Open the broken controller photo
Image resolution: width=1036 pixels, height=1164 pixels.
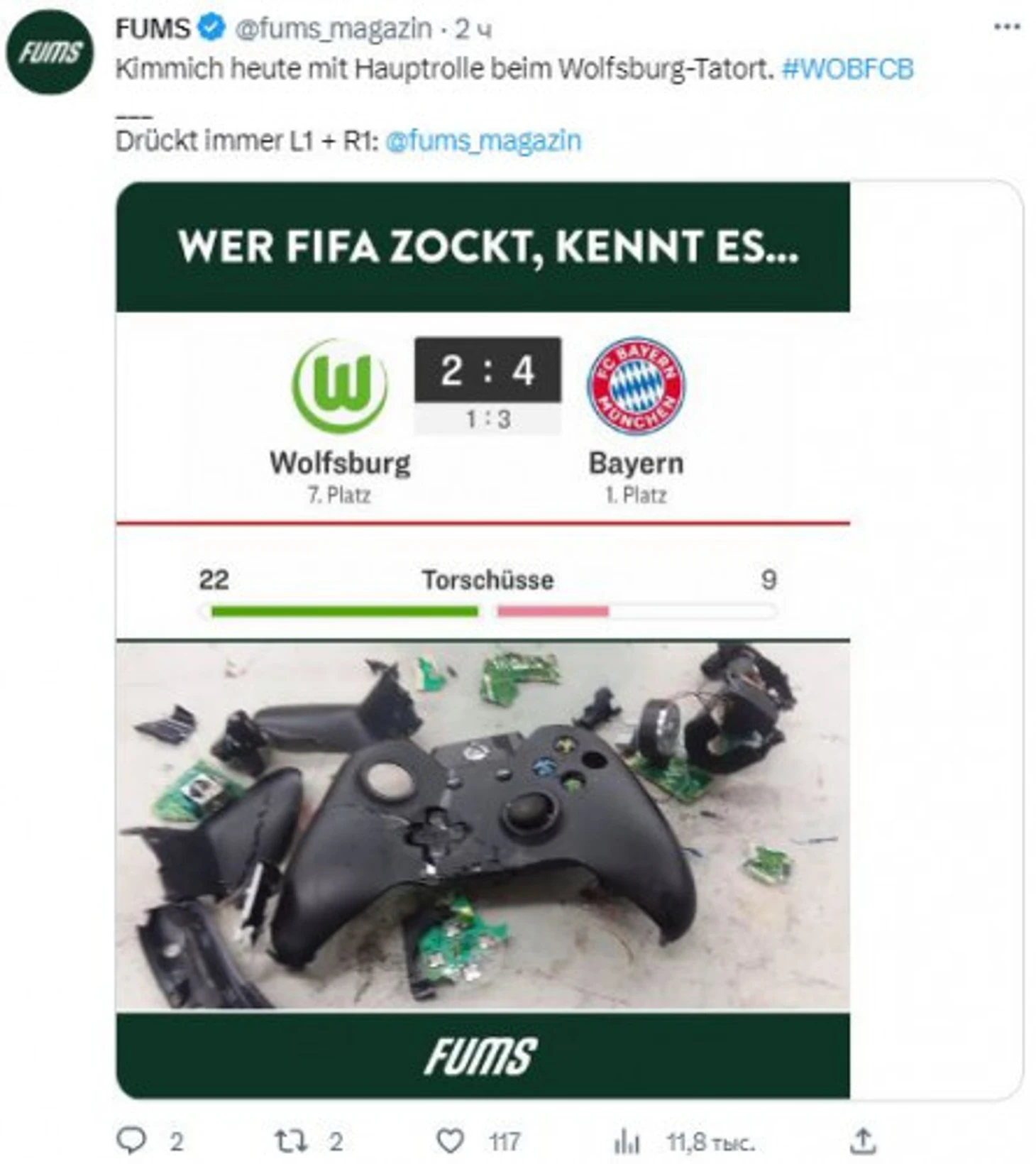(483, 825)
